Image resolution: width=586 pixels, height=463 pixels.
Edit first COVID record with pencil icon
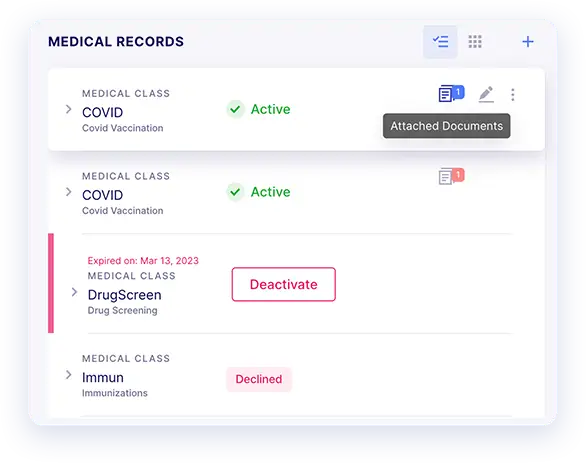(x=486, y=94)
